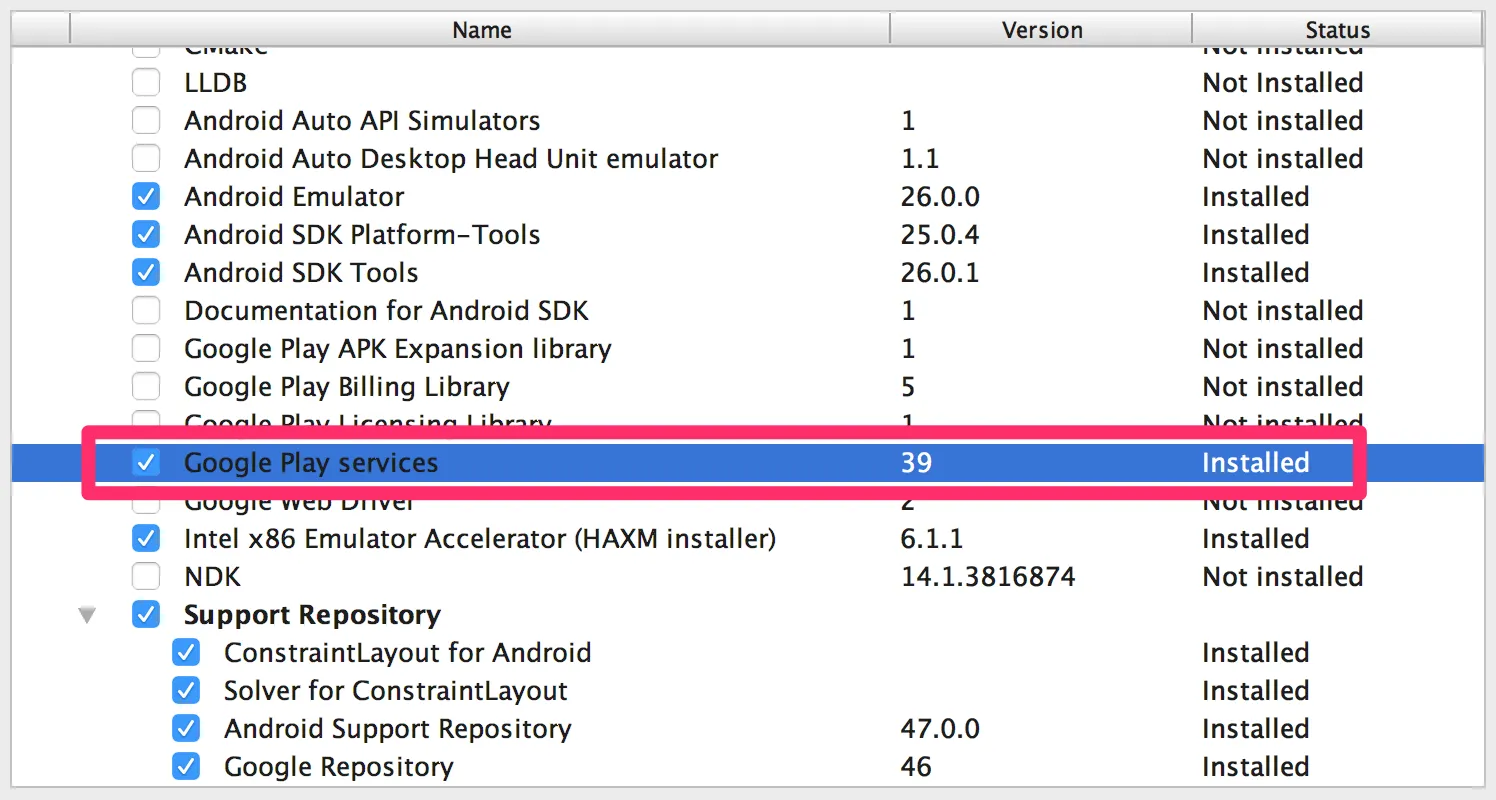Untick Intel x86 Emulator Accelerator checkbox
The image size is (1496, 800).
146,539
